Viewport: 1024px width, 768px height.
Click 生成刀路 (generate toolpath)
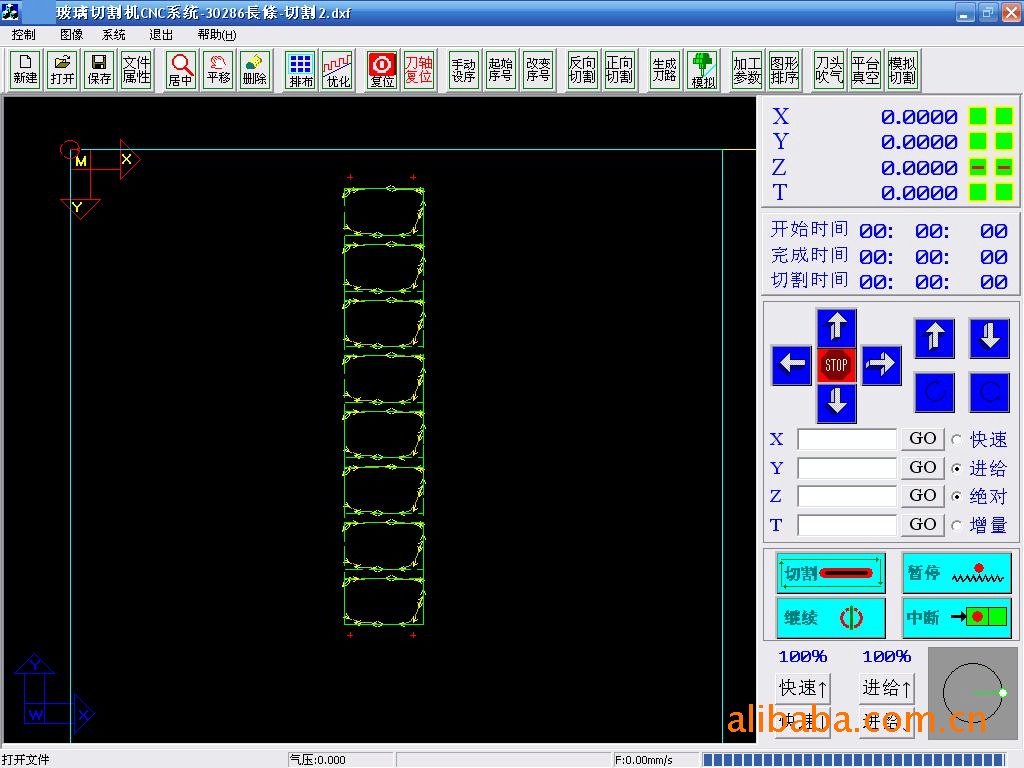click(665, 69)
